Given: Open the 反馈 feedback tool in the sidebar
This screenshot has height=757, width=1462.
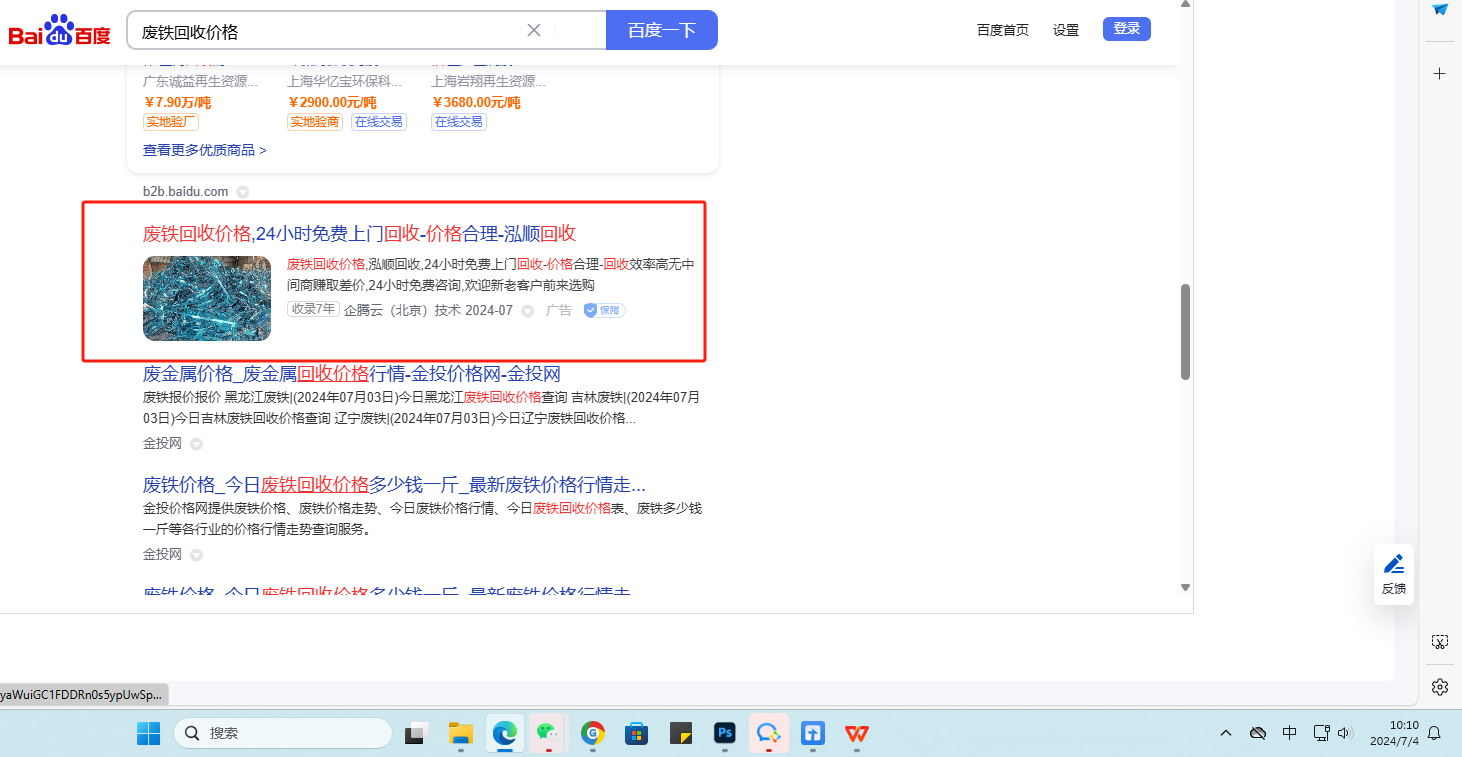Looking at the screenshot, I should coord(1393,573).
